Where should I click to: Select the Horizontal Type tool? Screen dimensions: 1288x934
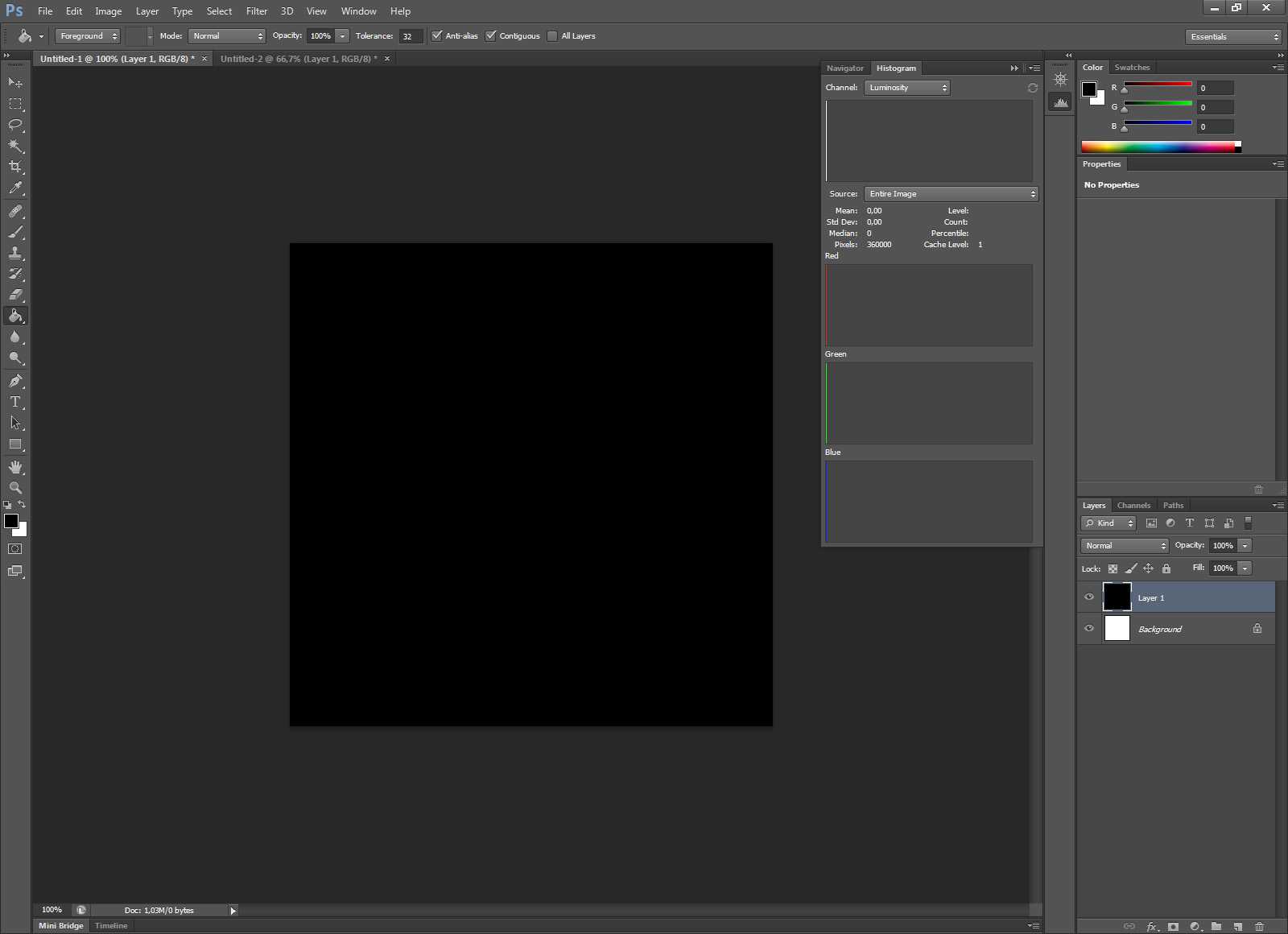15,402
